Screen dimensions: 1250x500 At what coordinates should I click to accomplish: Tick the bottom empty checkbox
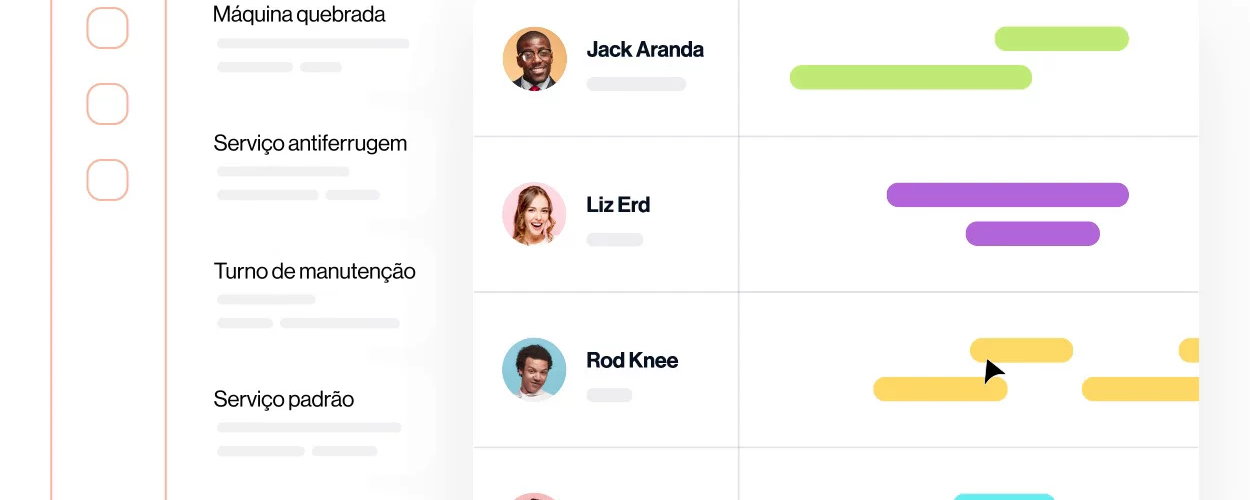pyautogui.click(x=108, y=180)
